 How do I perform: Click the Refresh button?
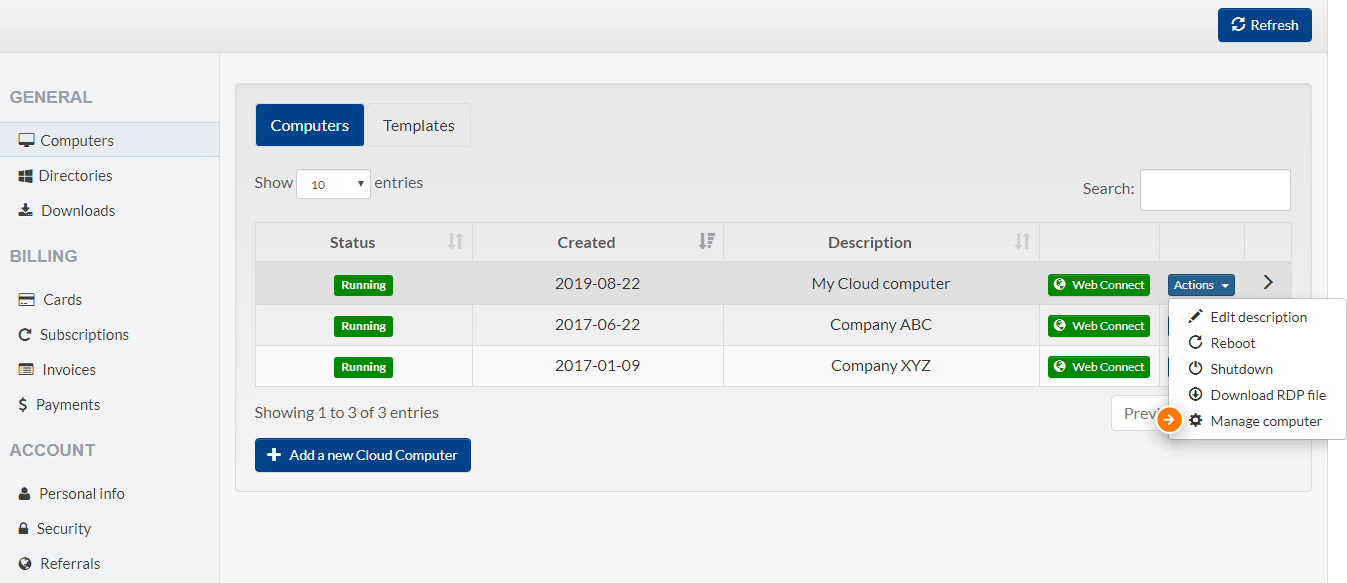pos(1264,25)
